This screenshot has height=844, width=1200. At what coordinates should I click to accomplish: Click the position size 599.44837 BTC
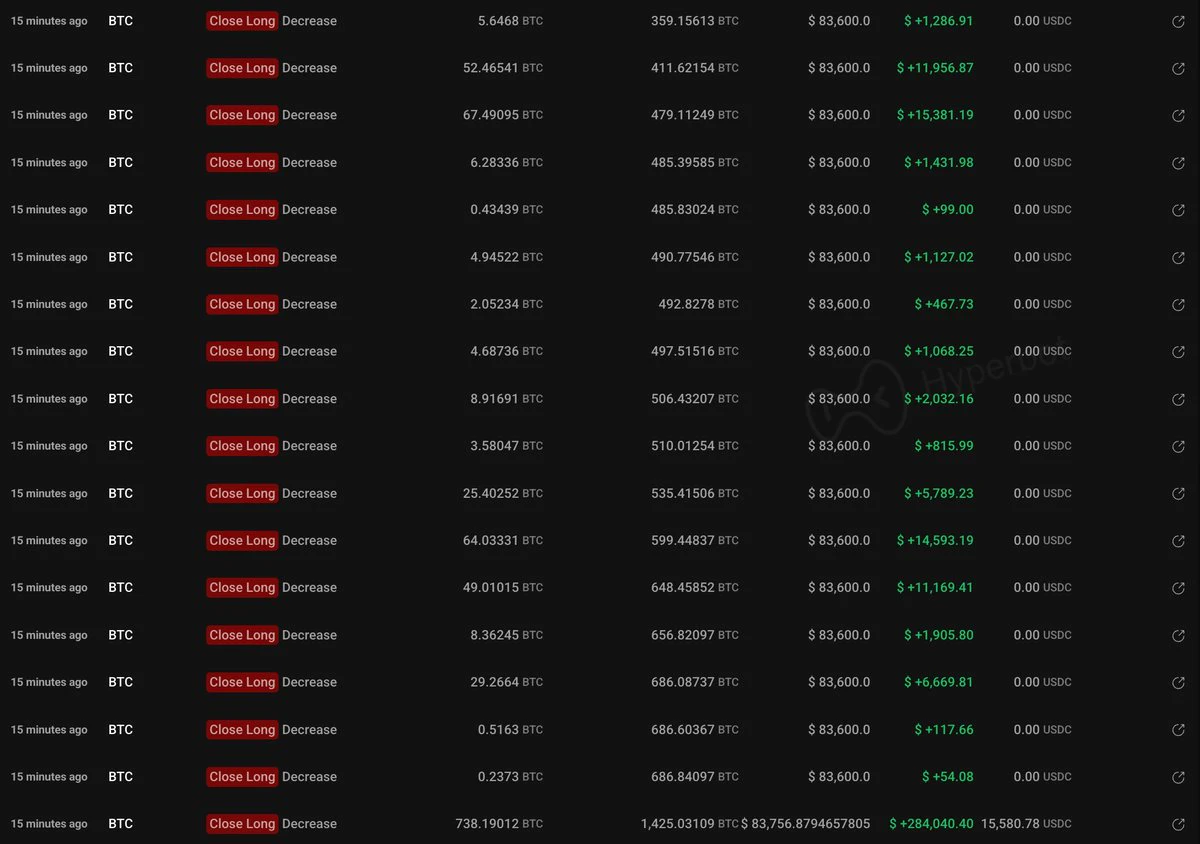pyautogui.click(x=695, y=541)
